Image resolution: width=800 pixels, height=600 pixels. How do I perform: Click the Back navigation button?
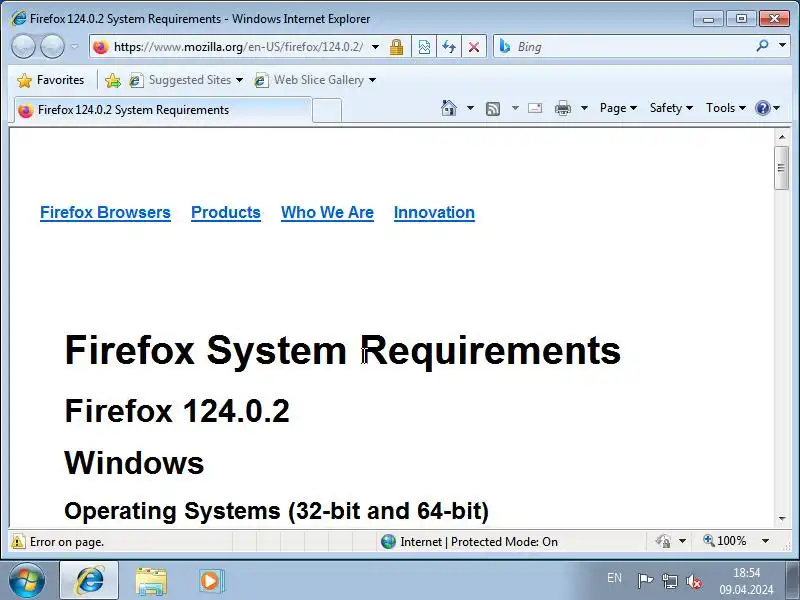23,46
